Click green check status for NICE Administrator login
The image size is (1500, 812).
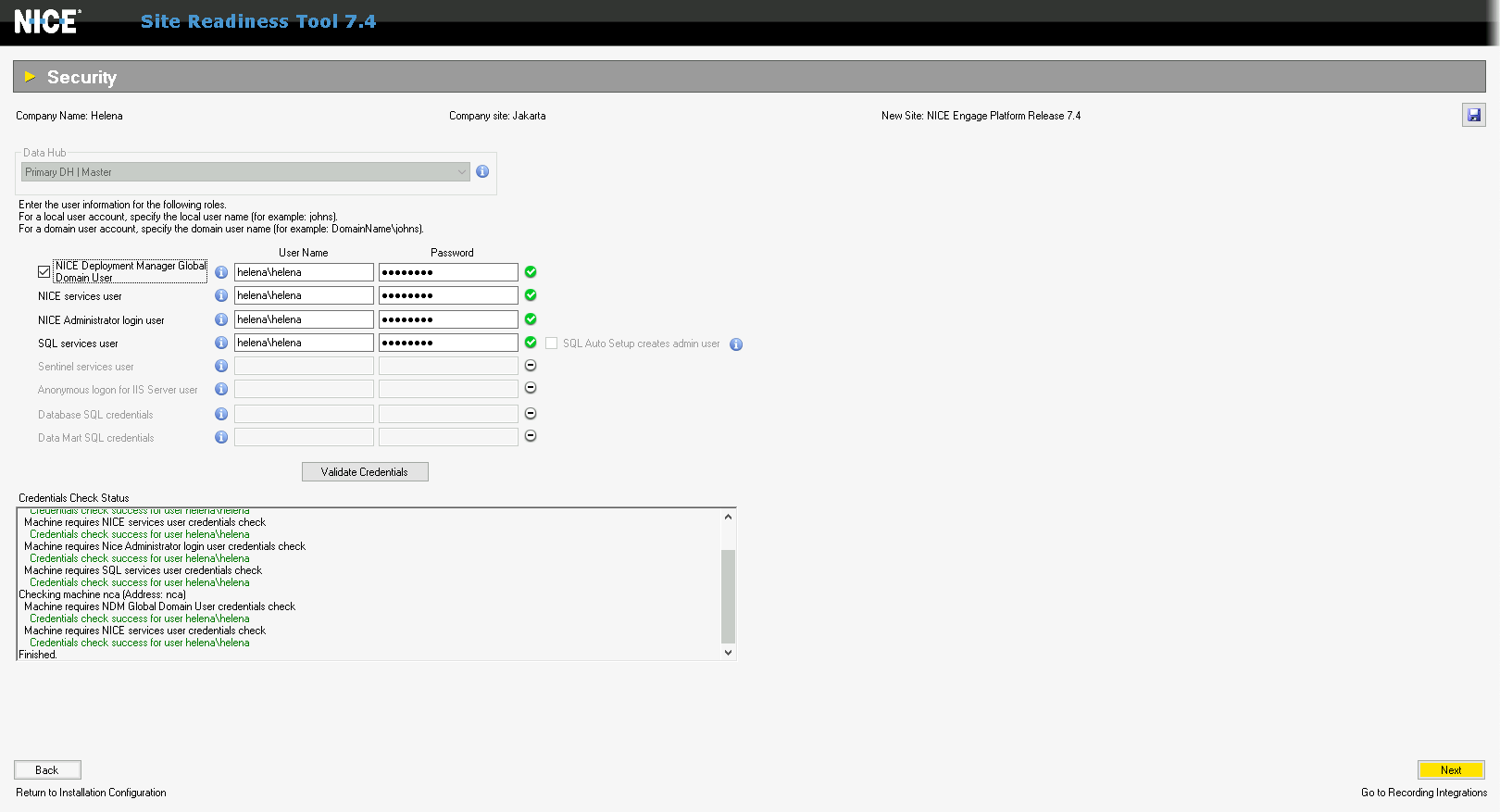(x=531, y=319)
